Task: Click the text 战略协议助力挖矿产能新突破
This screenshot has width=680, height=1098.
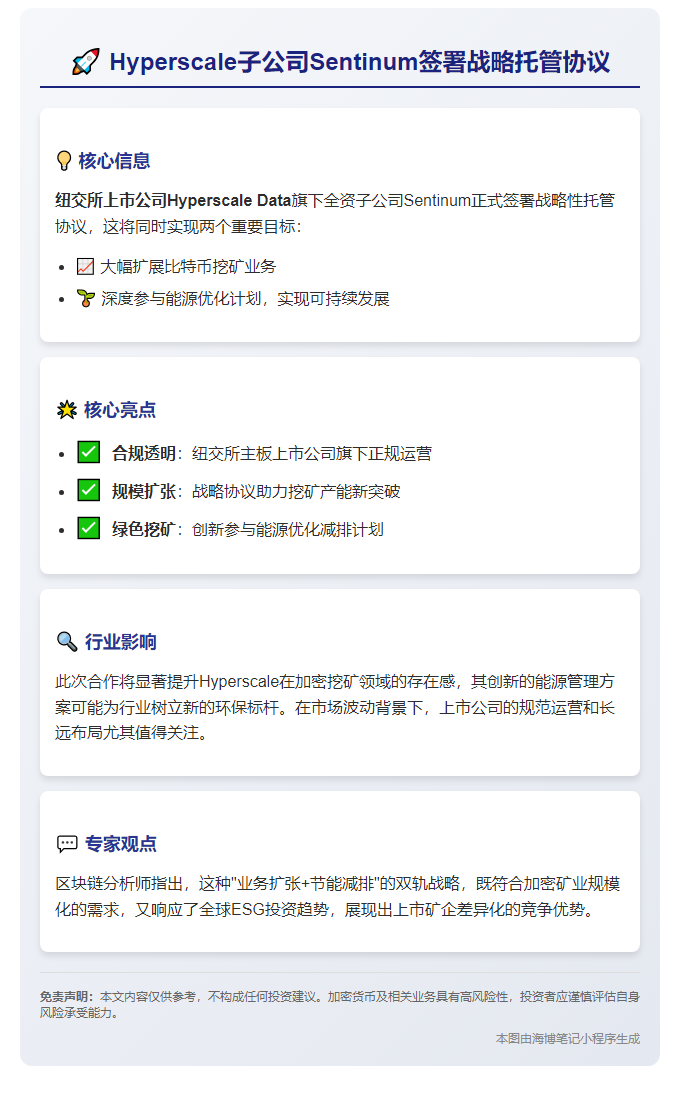Action: [296, 492]
